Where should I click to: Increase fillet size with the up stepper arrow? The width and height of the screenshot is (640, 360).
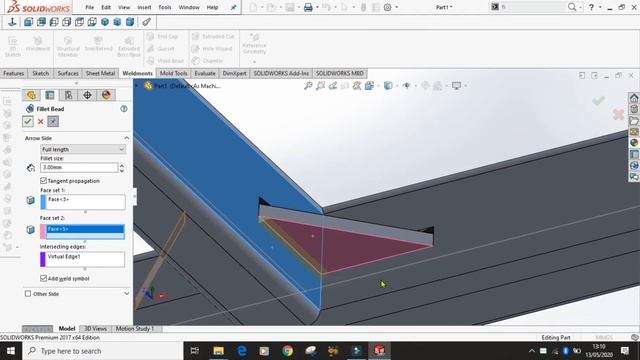coord(122,165)
